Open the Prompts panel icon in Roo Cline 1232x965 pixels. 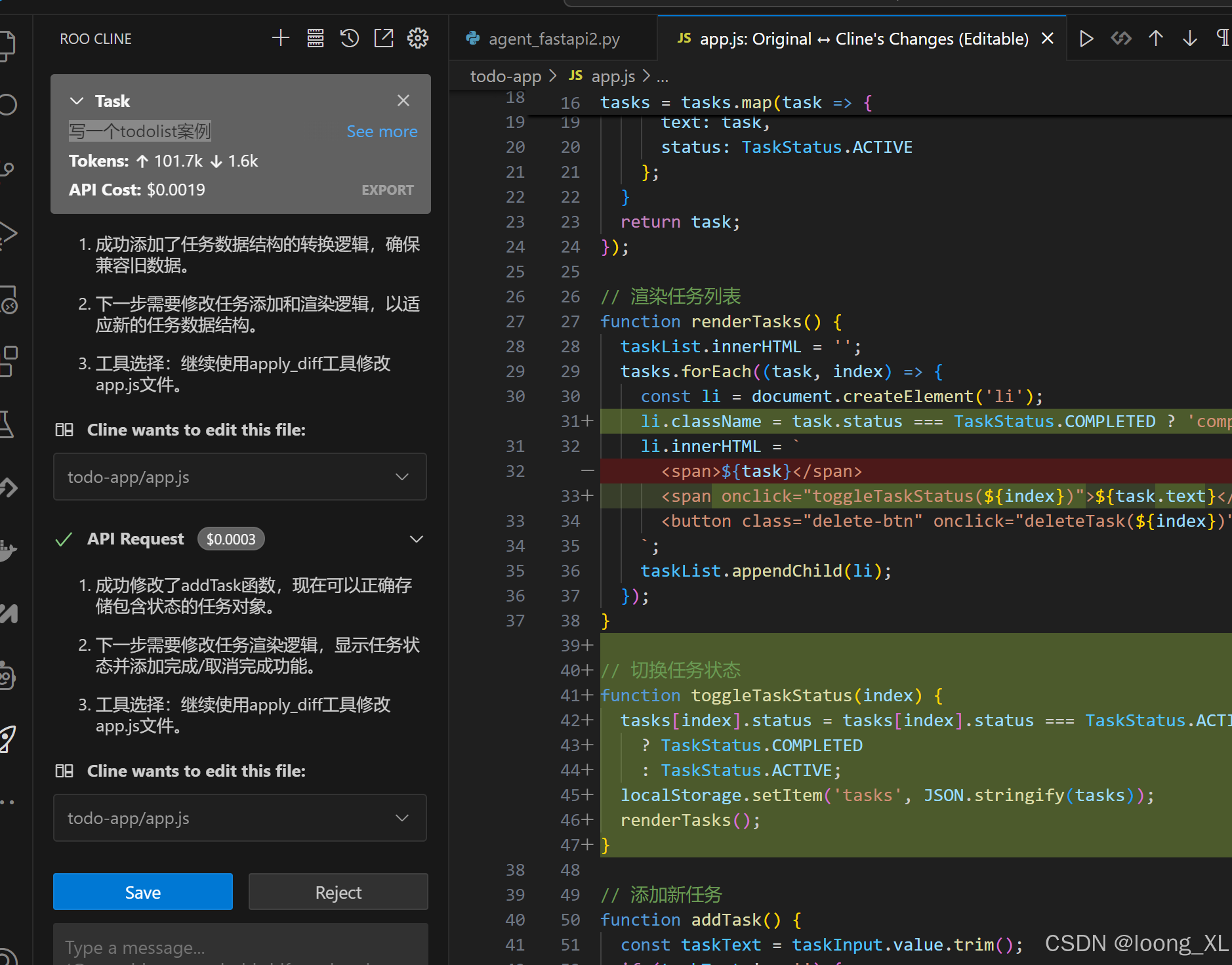316,37
